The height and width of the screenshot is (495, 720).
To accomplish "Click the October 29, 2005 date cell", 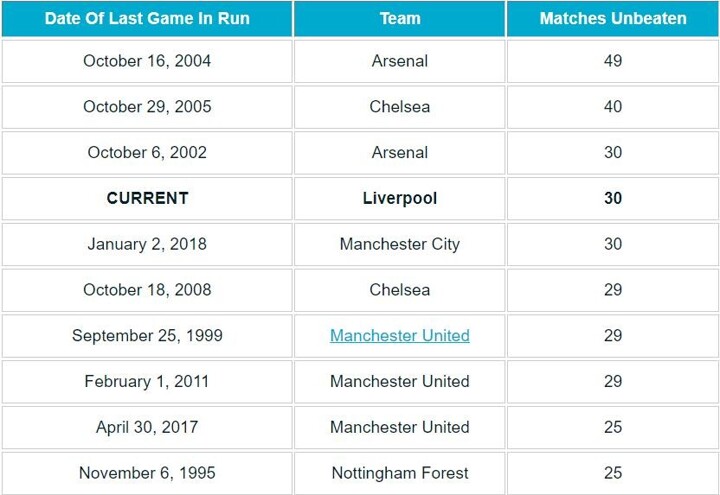I will pos(147,107).
